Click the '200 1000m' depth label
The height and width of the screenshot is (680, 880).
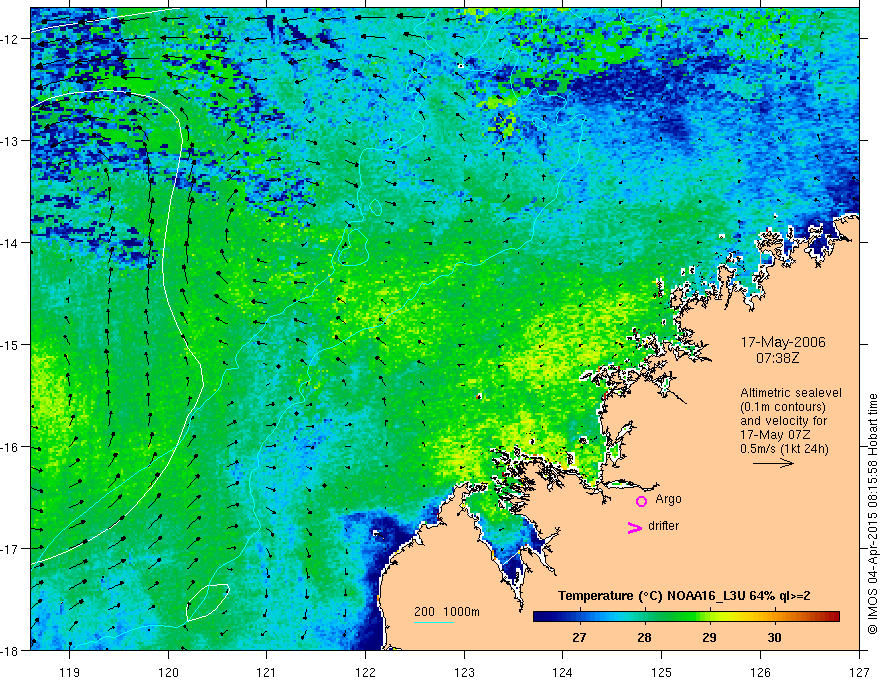click(447, 612)
